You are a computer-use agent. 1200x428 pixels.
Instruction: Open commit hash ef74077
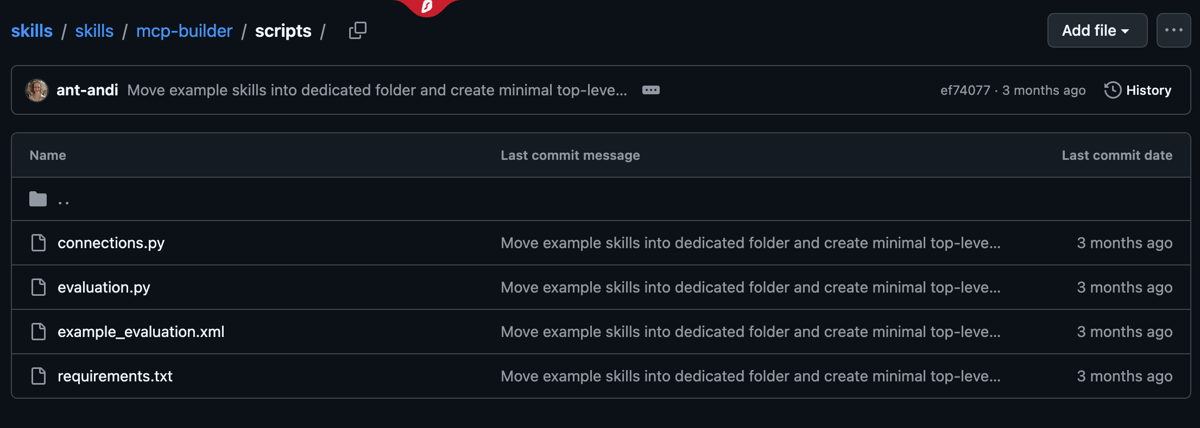pyautogui.click(x=965, y=90)
